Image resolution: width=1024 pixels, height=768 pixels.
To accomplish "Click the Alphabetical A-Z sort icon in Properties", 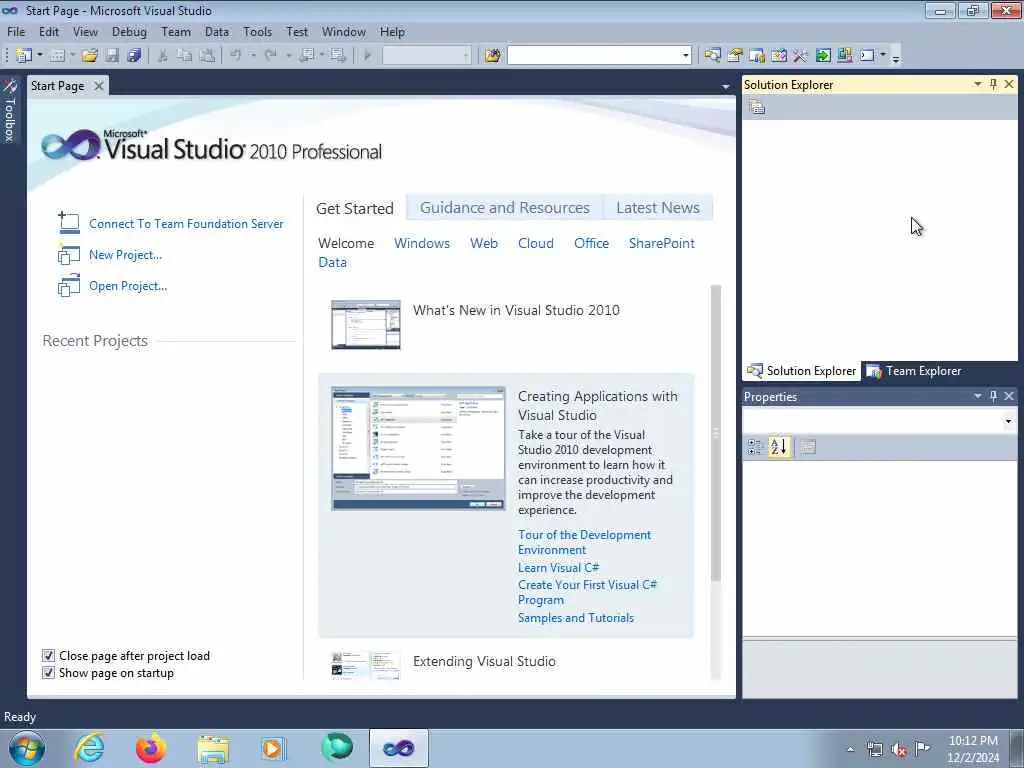I will 779,447.
